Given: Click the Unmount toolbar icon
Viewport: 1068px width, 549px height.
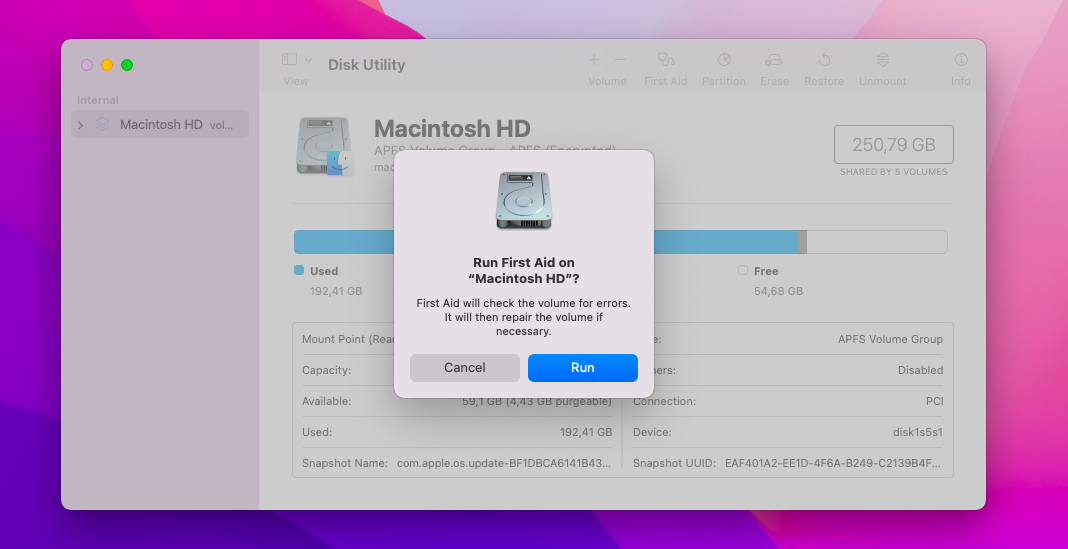Looking at the screenshot, I should [883, 60].
